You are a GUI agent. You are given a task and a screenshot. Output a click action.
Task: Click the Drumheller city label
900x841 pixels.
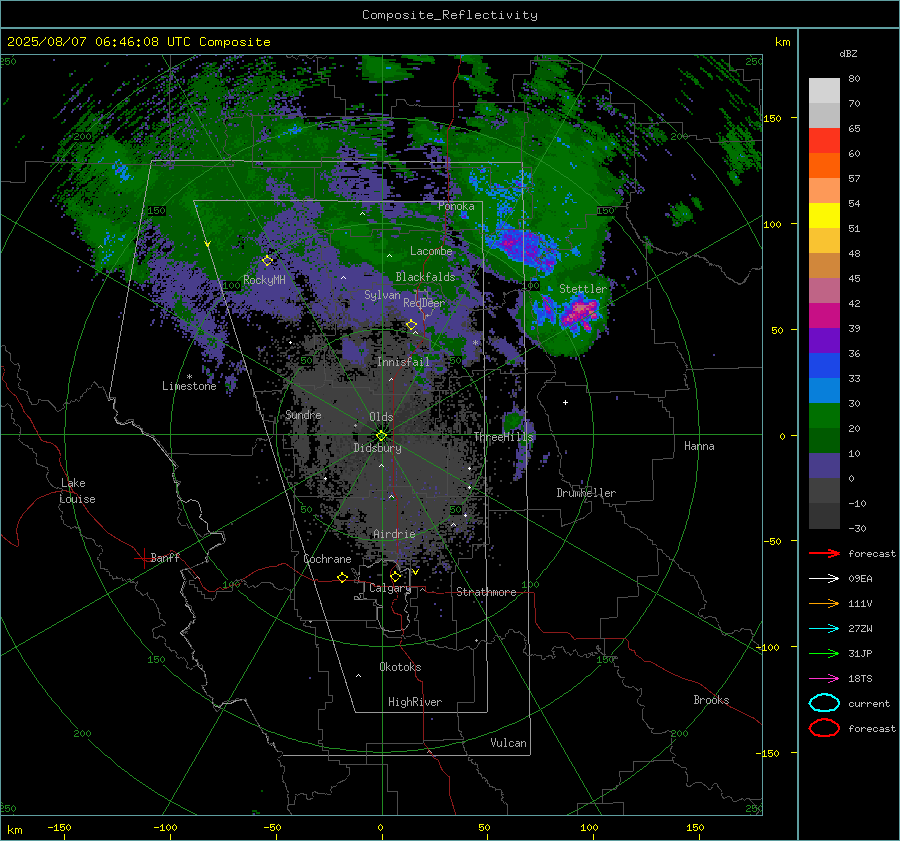[x=586, y=493]
